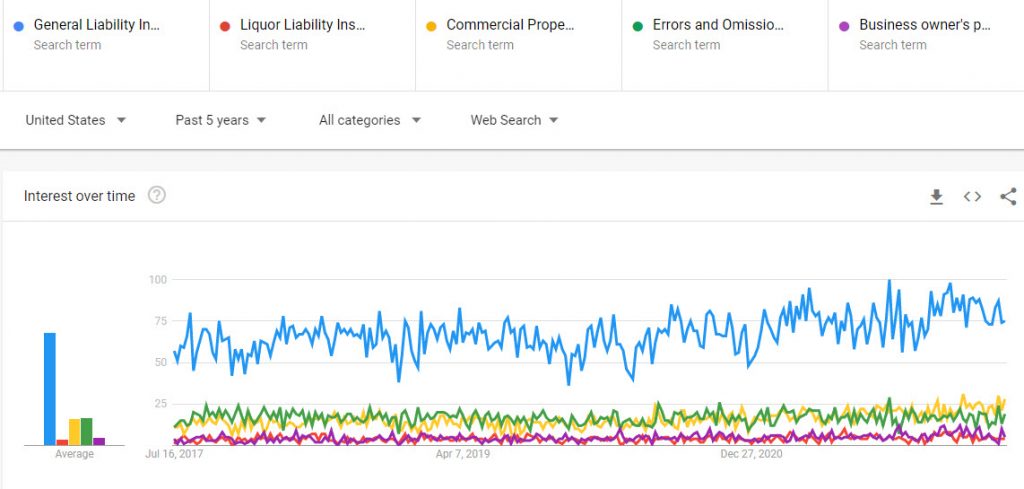1024x489 pixels.
Task: Download the interest over time chart data
Action: pos(936,197)
